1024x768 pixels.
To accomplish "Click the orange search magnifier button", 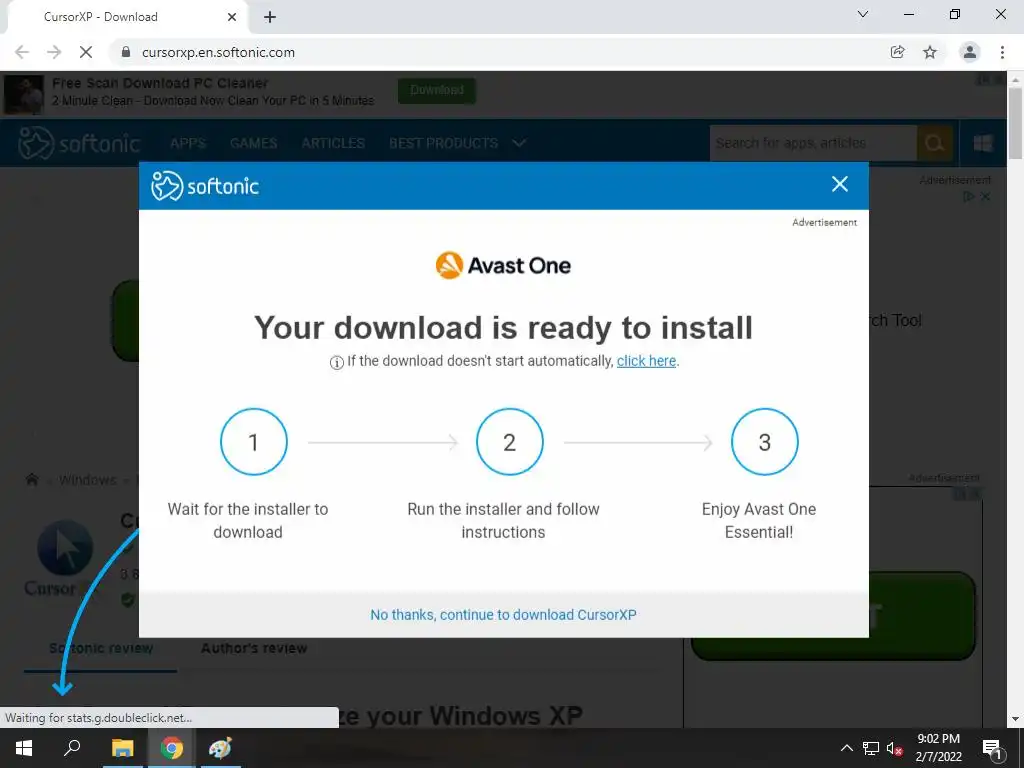I will pyautogui.click(x=935, y=143).
